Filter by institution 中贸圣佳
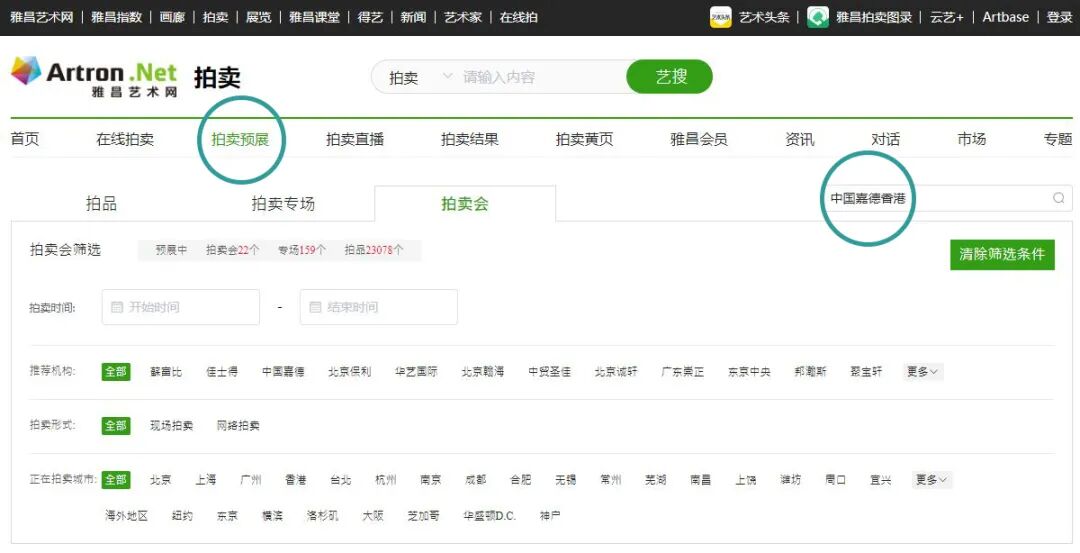 tap(550, 371)
